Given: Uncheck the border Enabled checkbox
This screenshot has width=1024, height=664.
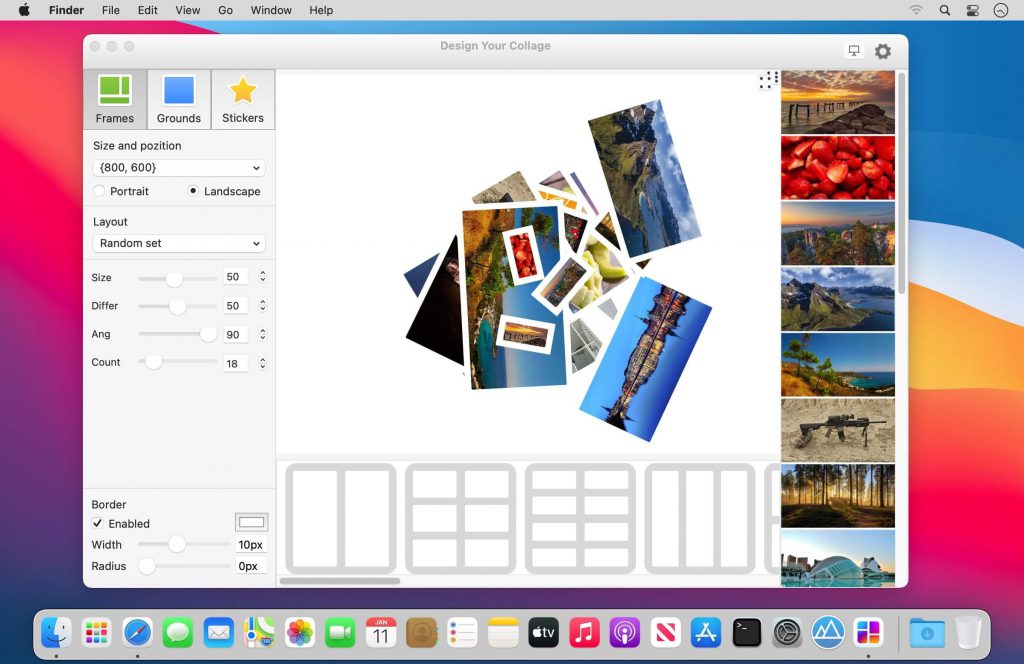Looking at the screenshot, I should pyautogui.click(x=97, y=523).
